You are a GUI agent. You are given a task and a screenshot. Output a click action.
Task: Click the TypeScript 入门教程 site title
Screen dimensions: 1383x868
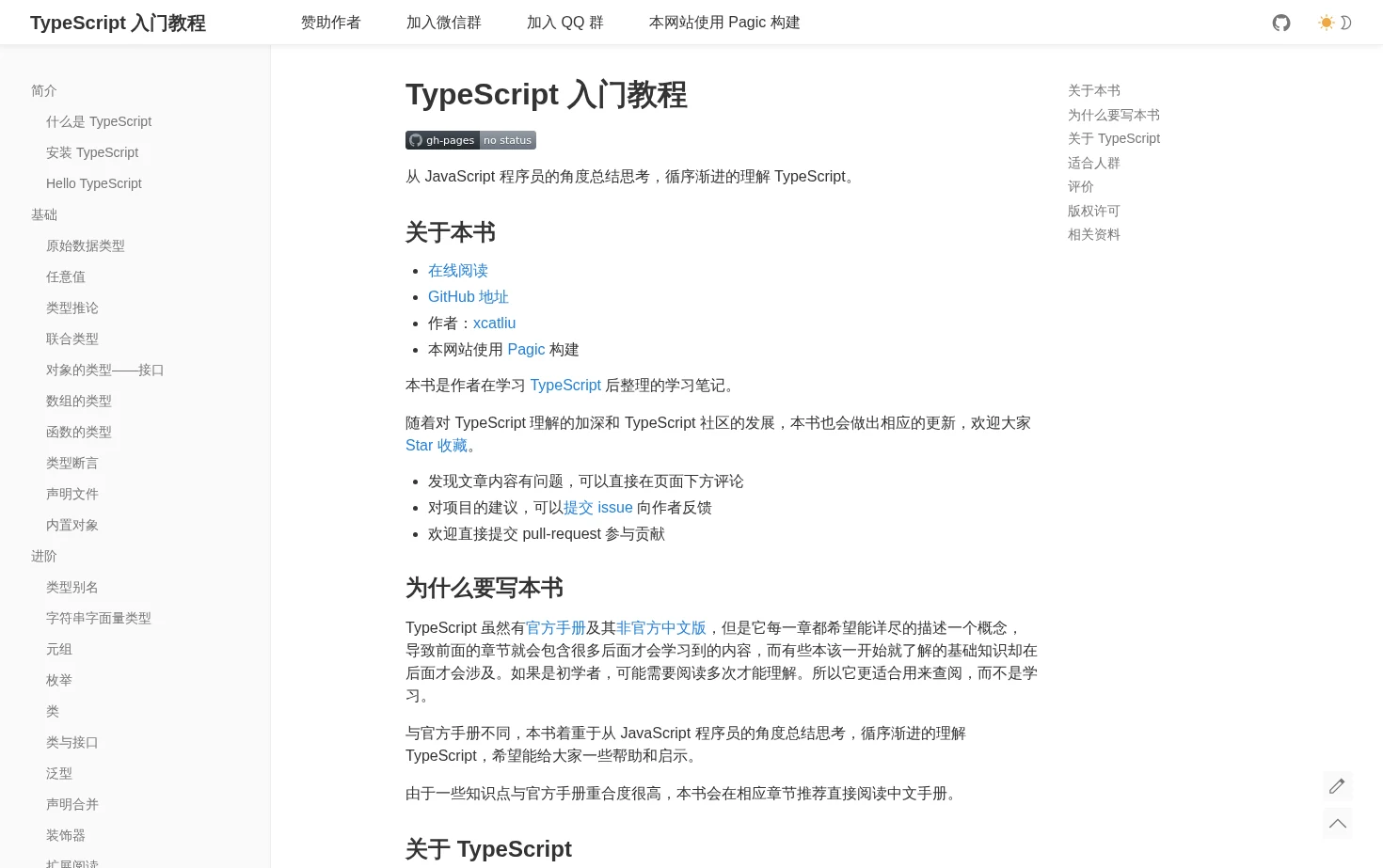(118, 23)
